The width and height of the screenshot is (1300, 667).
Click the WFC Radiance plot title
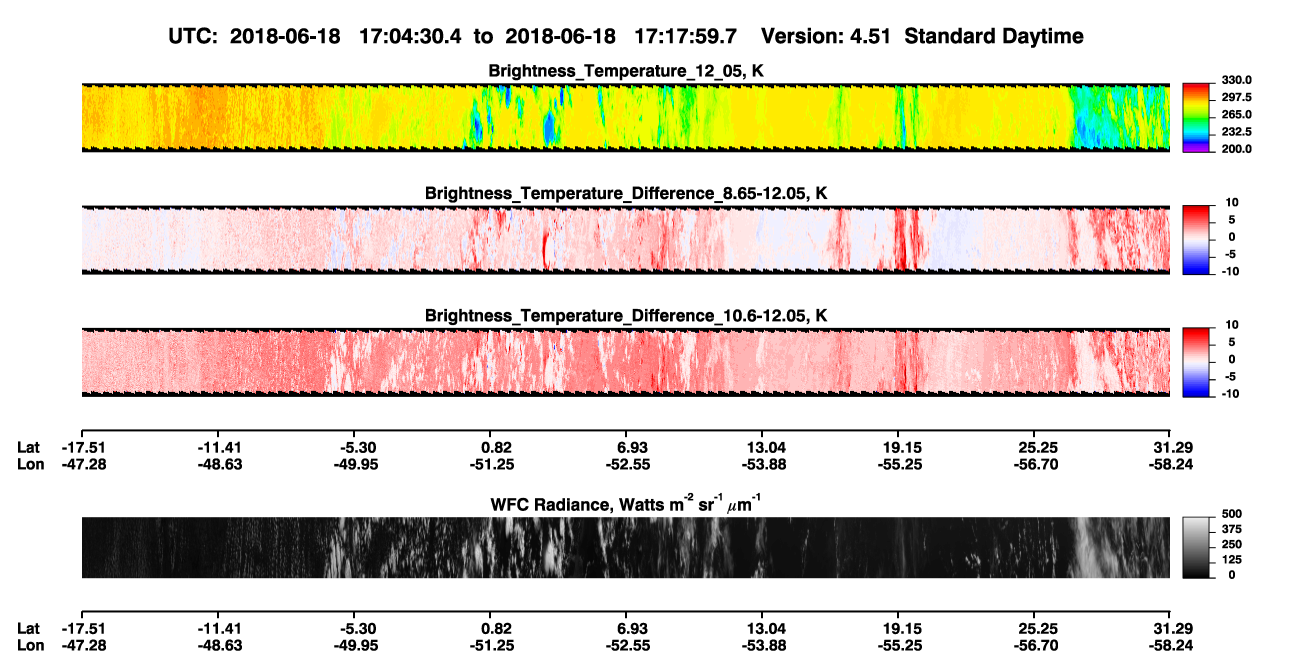click(626, 503)
